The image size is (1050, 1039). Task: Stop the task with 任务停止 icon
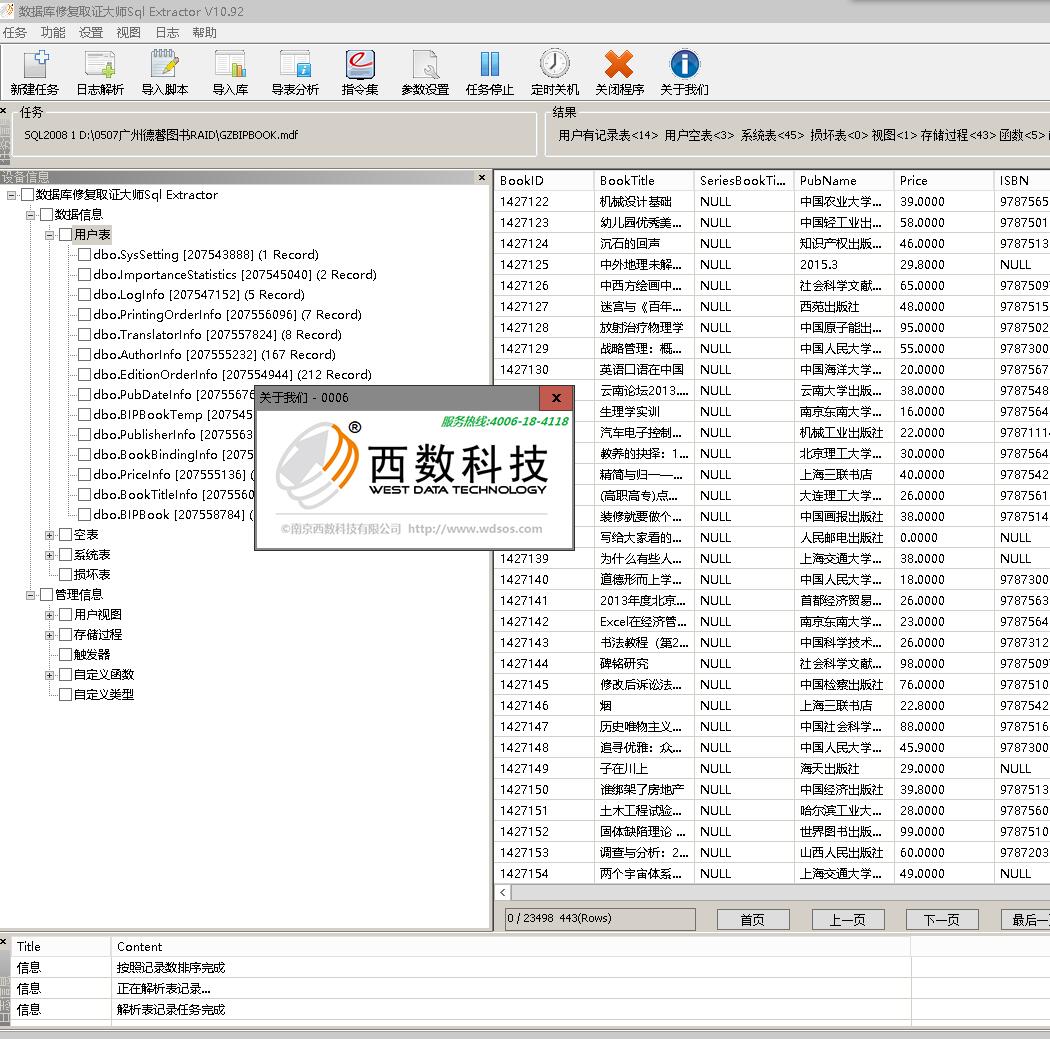click(490, 65)
